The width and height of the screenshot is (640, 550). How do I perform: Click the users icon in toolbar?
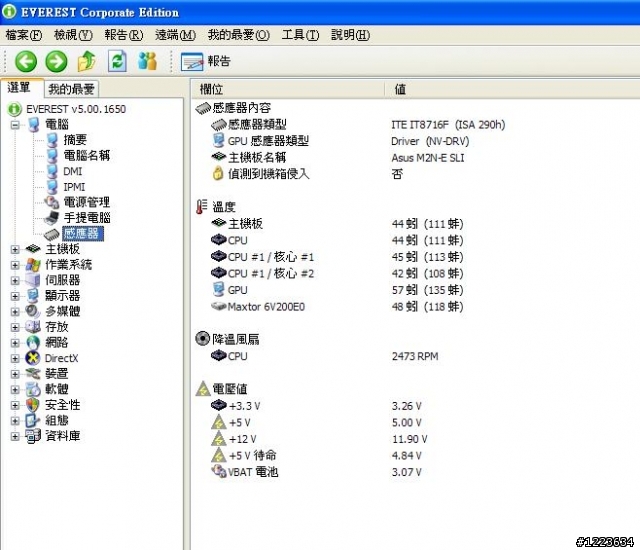147,61
